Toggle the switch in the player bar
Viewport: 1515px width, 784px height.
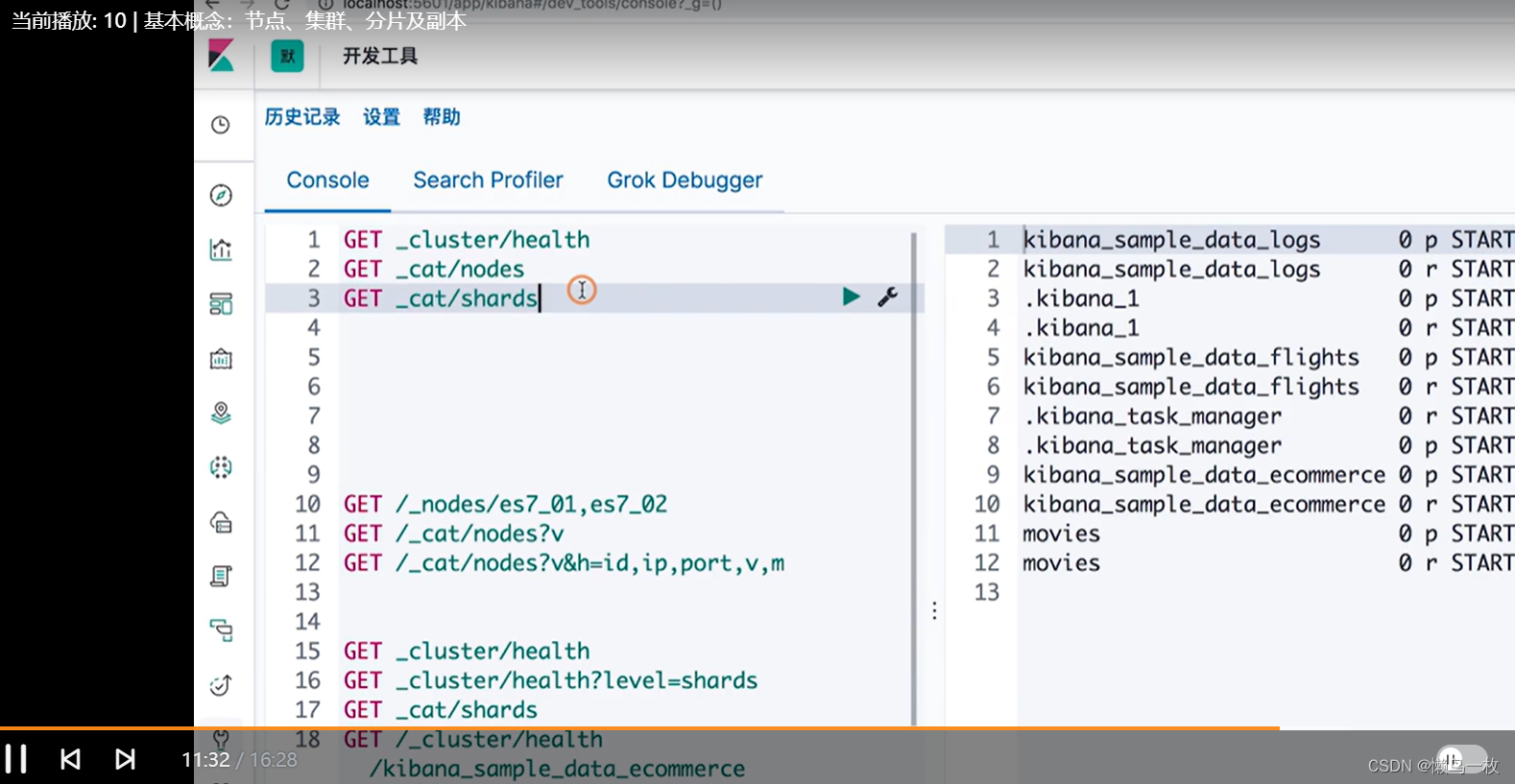click(x=1461, y=758)
